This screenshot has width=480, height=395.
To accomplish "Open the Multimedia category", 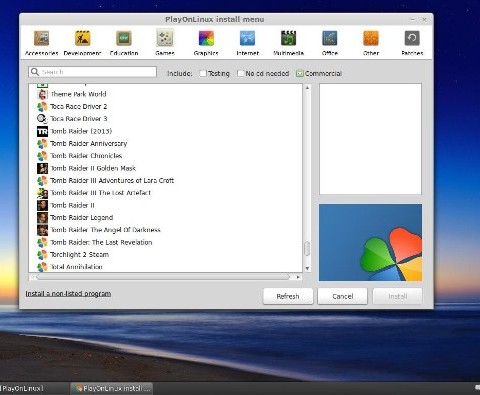I will tap(288, 43).
